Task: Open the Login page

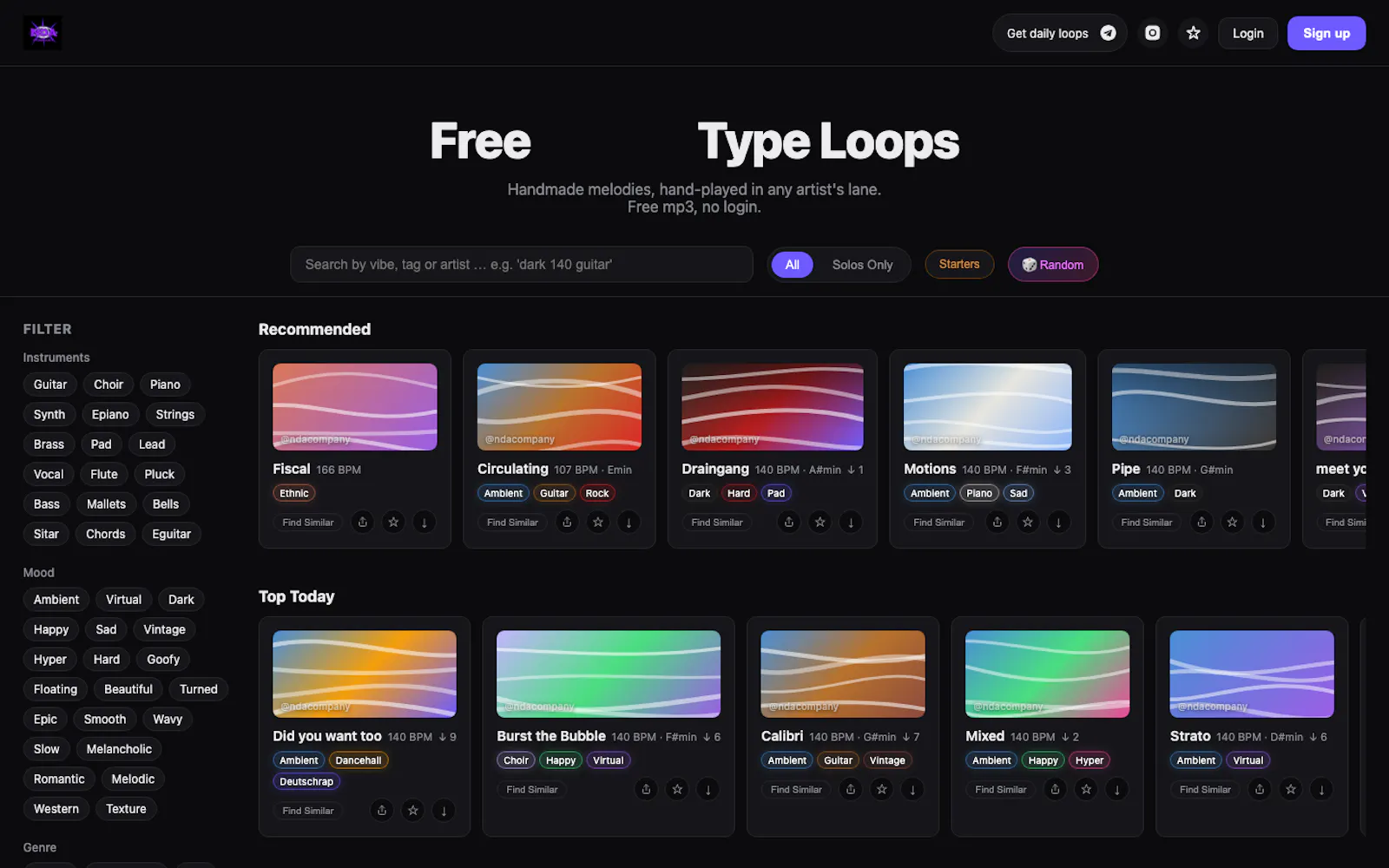Action: click(x=1248, y=33)
